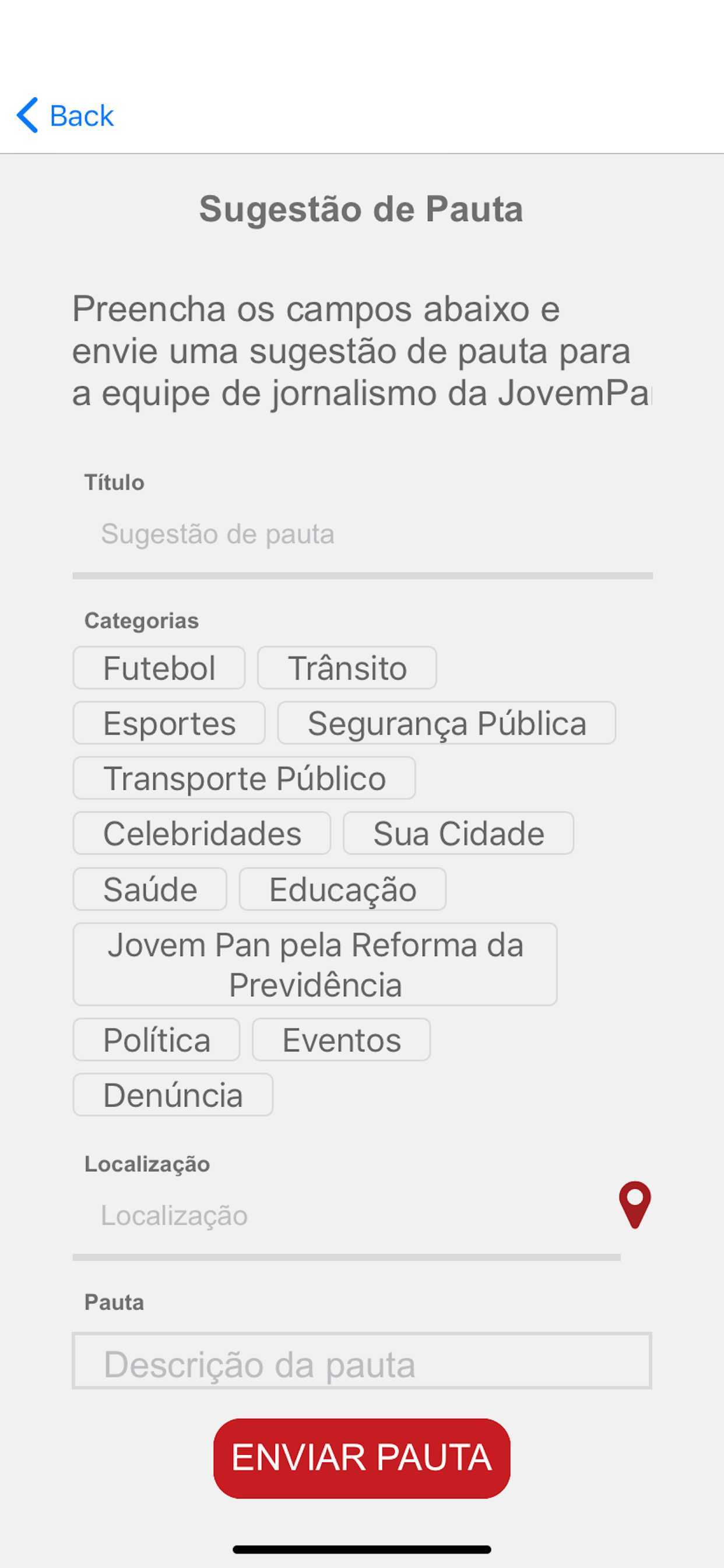Image resolution: width=724 pixels, height=1568 pixels.
Task: Select the Sua Cidade category
Action: point(458,832)
